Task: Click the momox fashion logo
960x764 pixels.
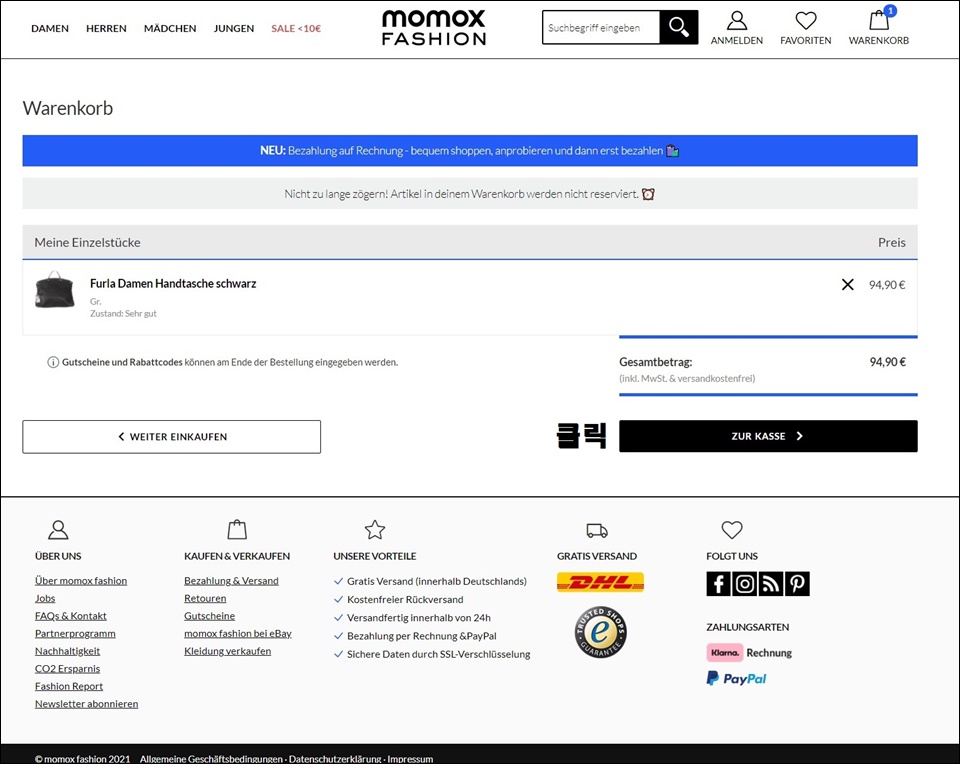Action: click(433, 28)
